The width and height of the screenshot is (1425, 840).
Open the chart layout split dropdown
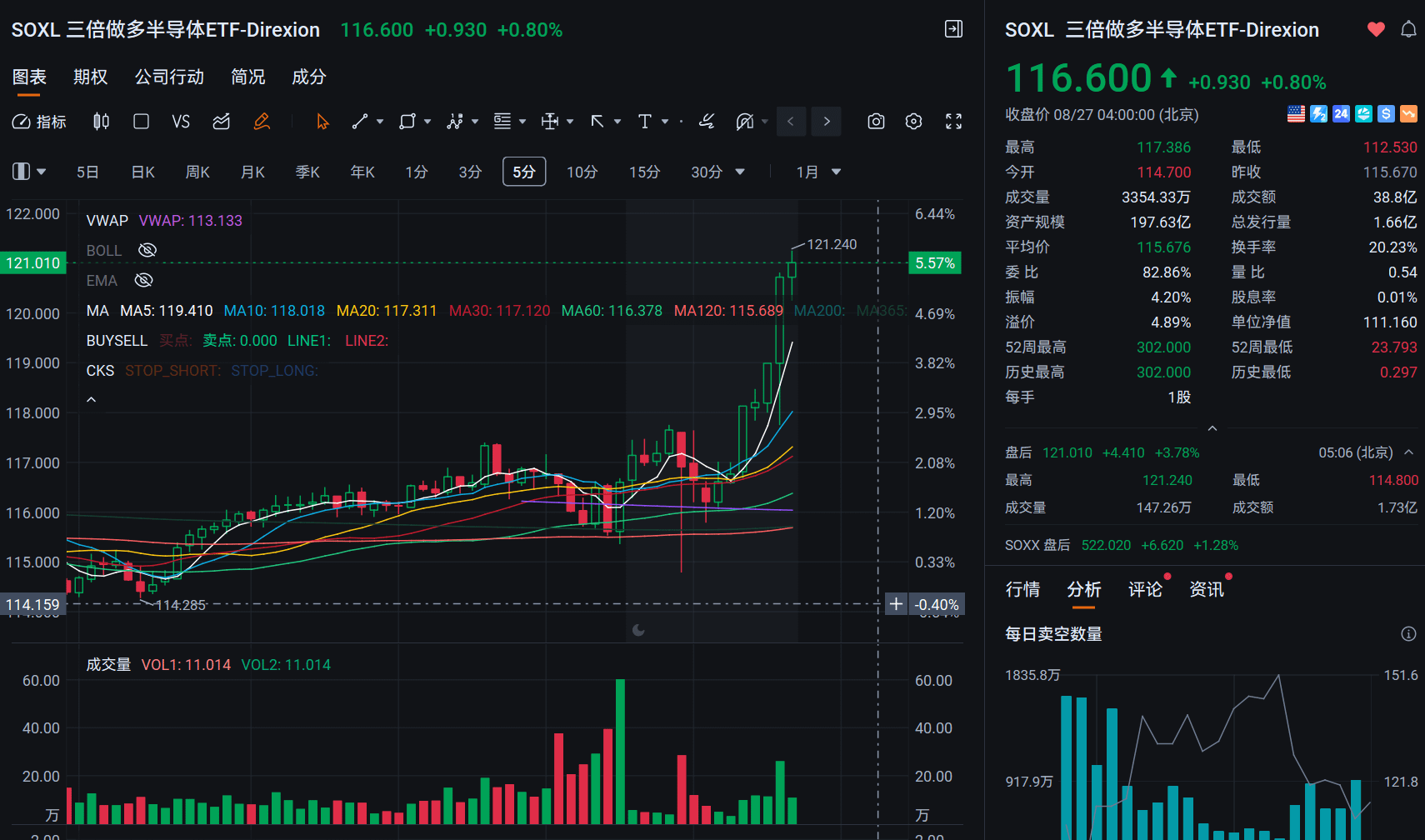pyautogui.click(x=29, y=172)
